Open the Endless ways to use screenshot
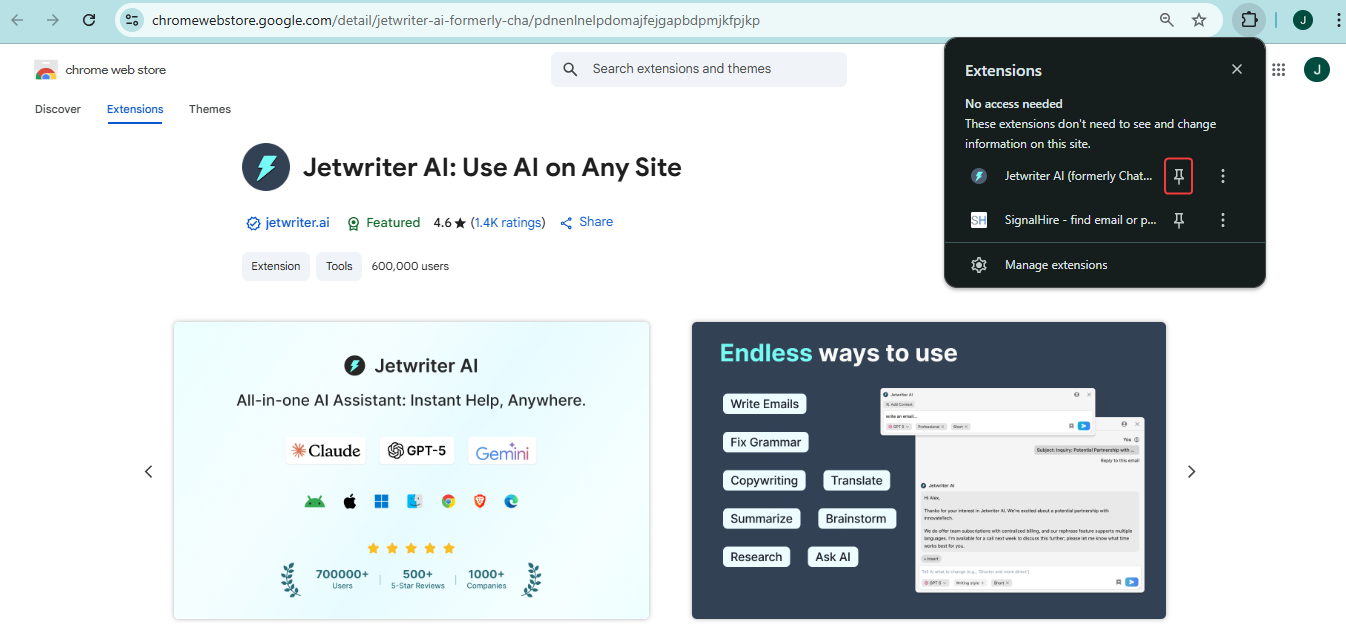Screen dimensions: 1346x639 click(929, 470)
